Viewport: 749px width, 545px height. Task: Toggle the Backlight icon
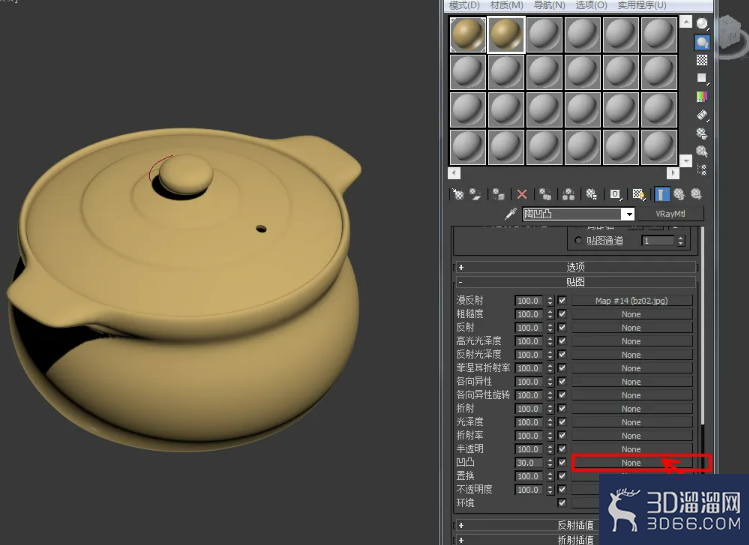point(702,42)
